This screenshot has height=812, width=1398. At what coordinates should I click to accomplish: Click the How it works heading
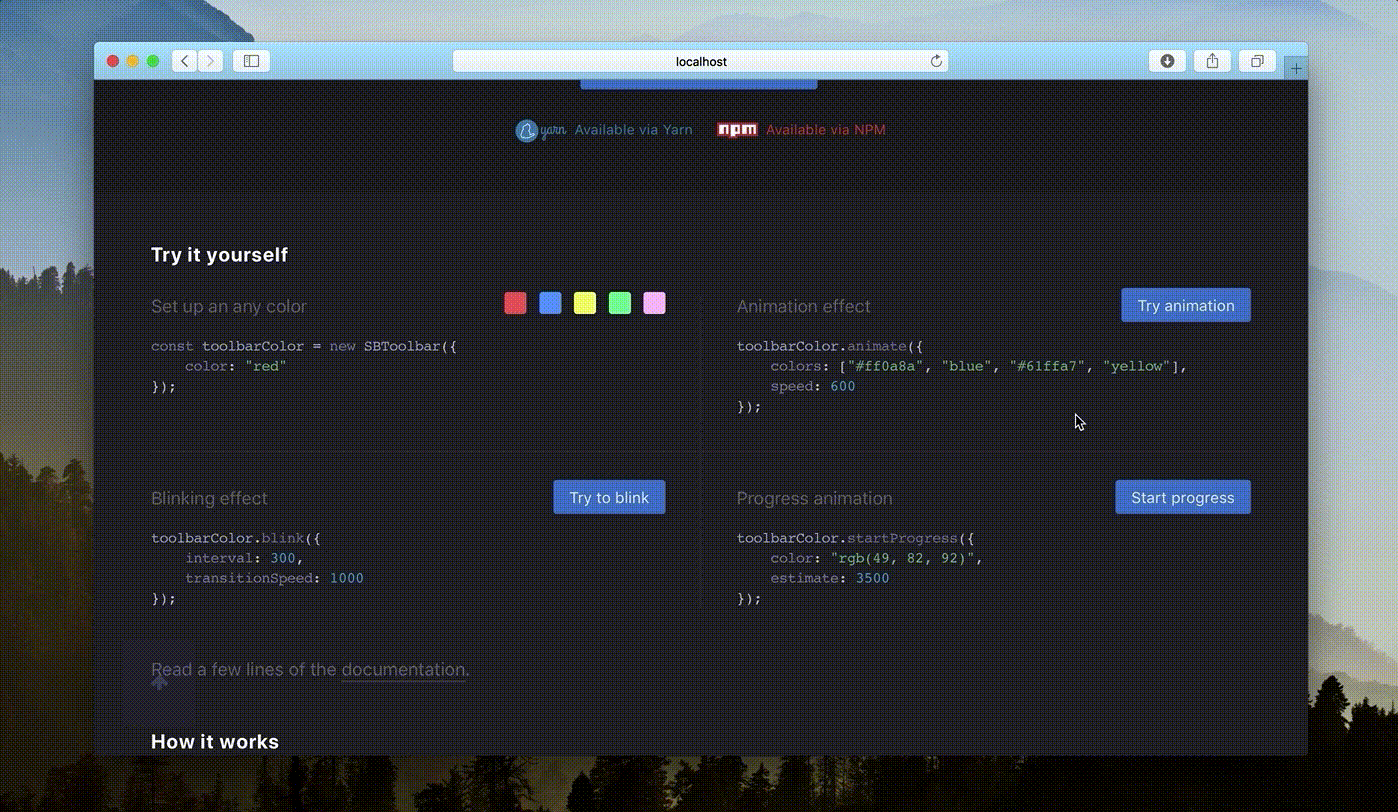pyautogui.click(x=215, y=741)
